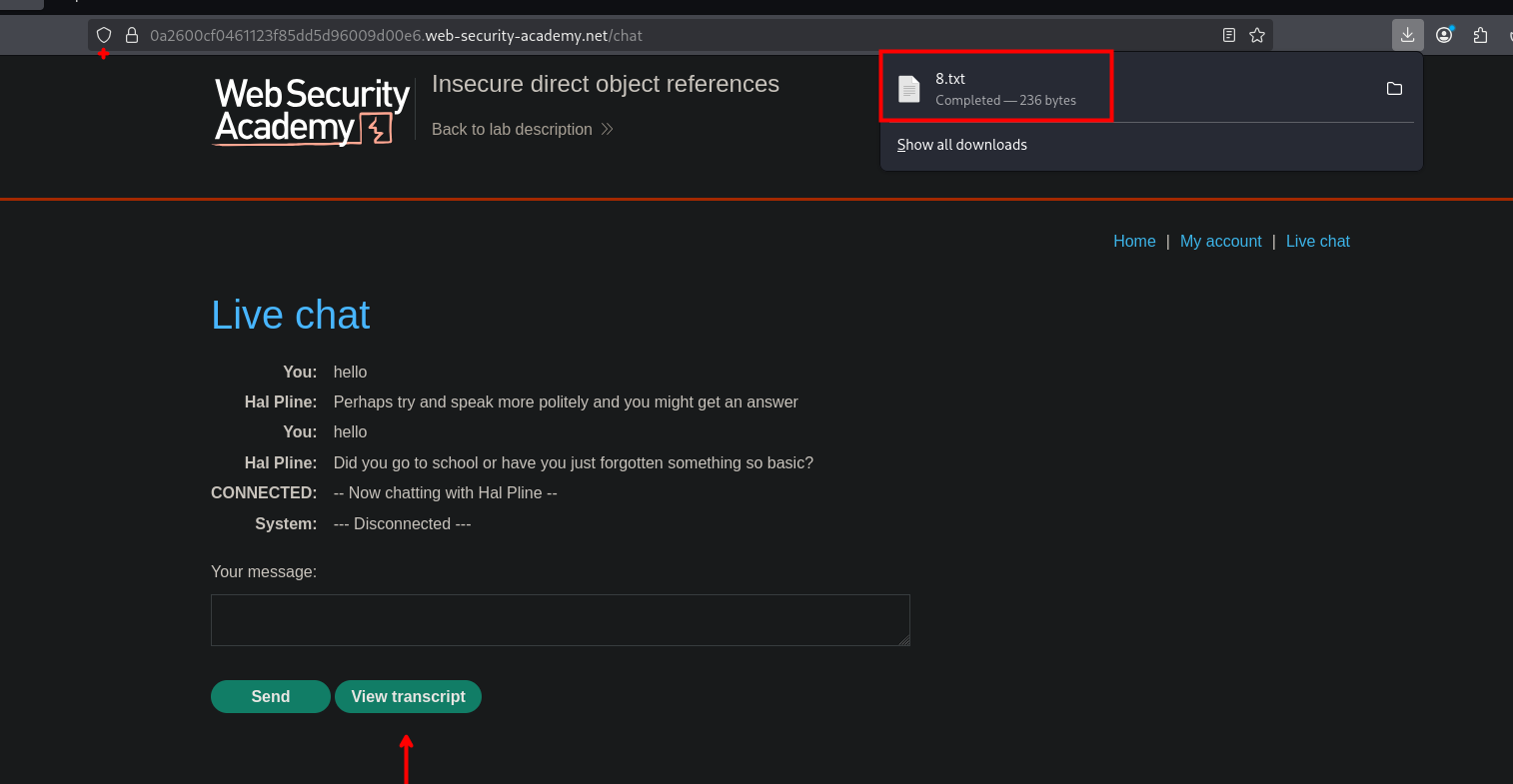Open the extensions puzzle icon

pyautogui.click(x=1480, y=35)
